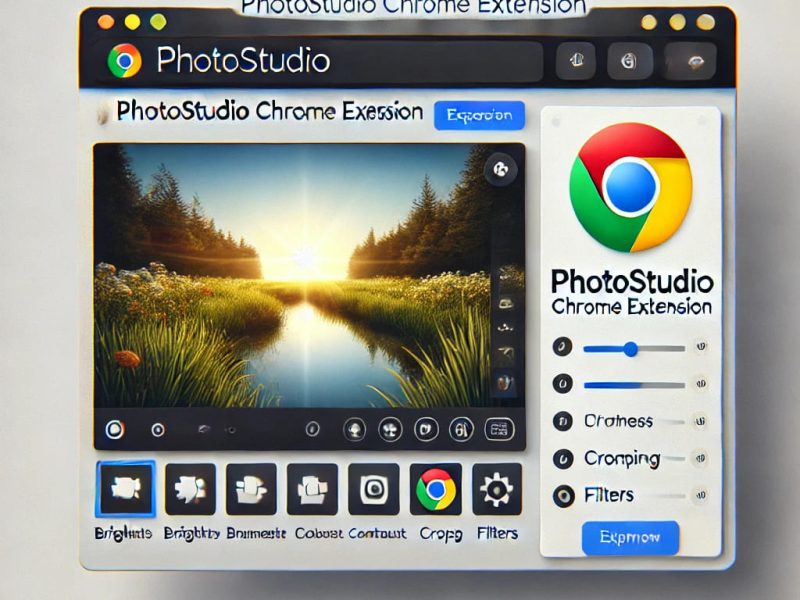The width and height of the screenshot is (800, 600).
Task: Click the first dark square header button
Action: (577, 61)
